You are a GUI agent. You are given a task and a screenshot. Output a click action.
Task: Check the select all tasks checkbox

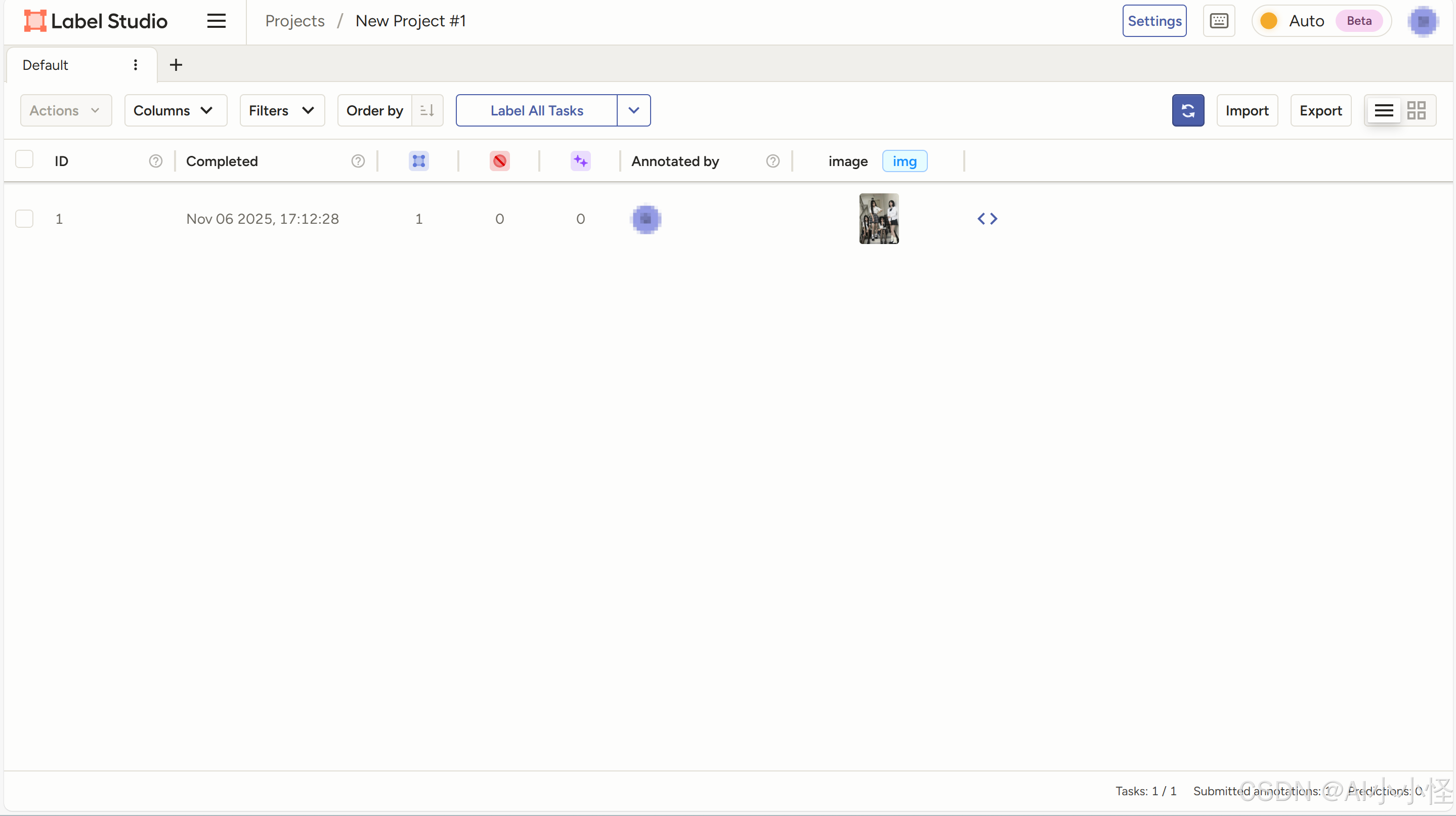pyautogui.click(x=24, y=160)
